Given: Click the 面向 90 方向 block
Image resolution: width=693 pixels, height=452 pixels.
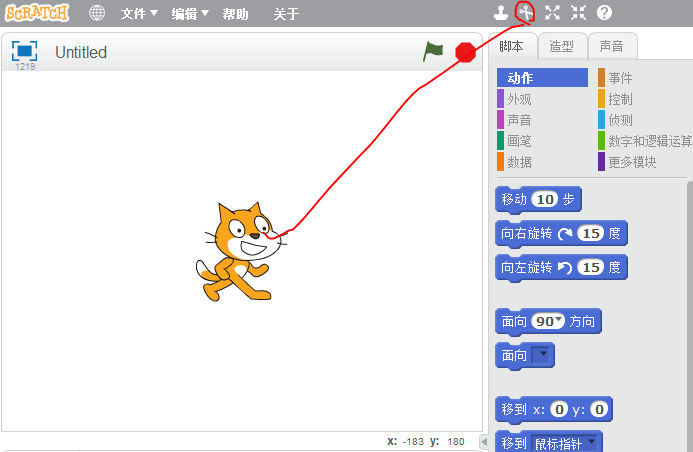Looking at the screenshot, I should [x=548, y=322].
